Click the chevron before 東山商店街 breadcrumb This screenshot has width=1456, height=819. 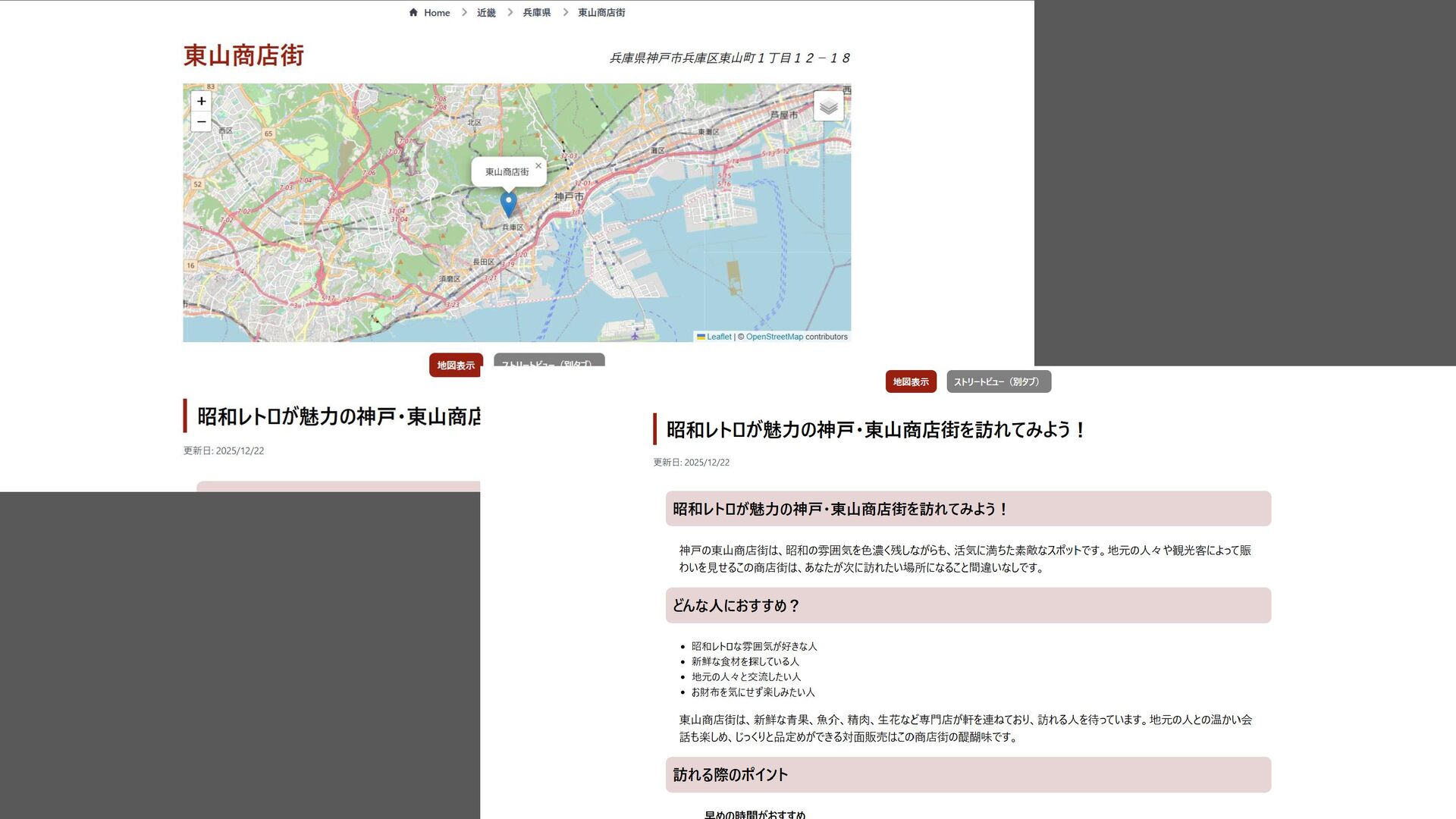point(565,12)
